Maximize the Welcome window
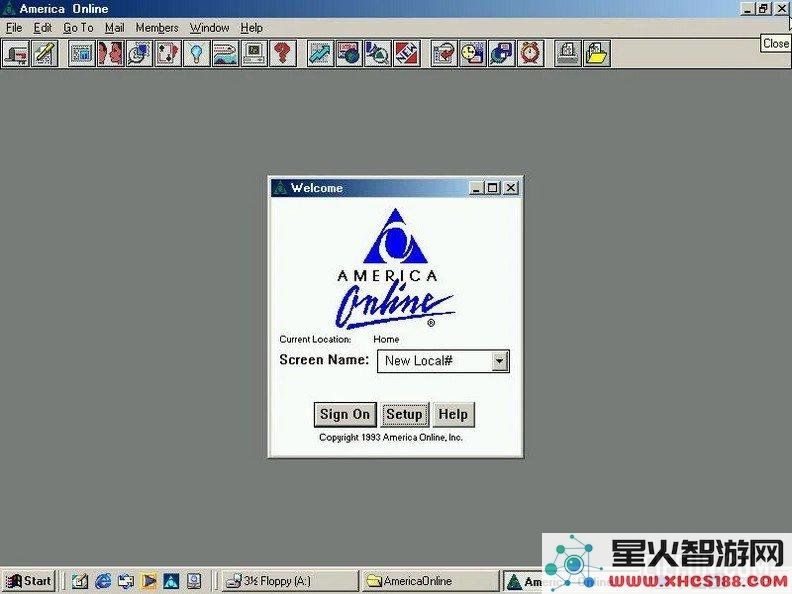Screen dimensions: 792x594 pos(492,188)
